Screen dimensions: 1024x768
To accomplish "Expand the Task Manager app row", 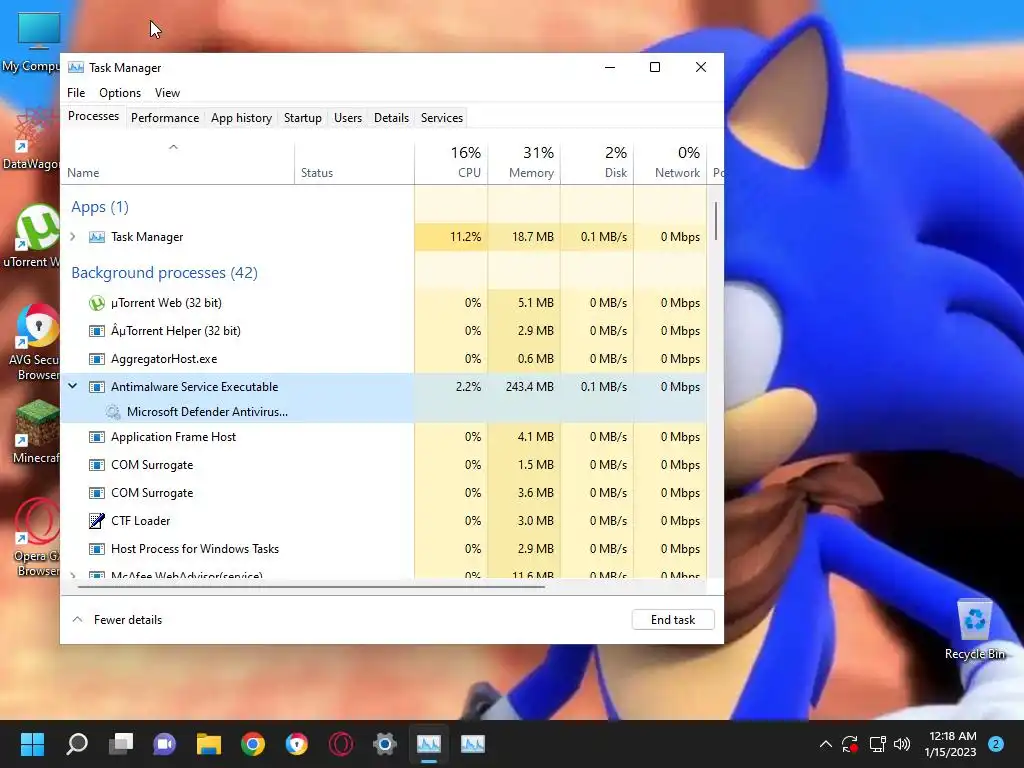I will click(x=73, y=237).
